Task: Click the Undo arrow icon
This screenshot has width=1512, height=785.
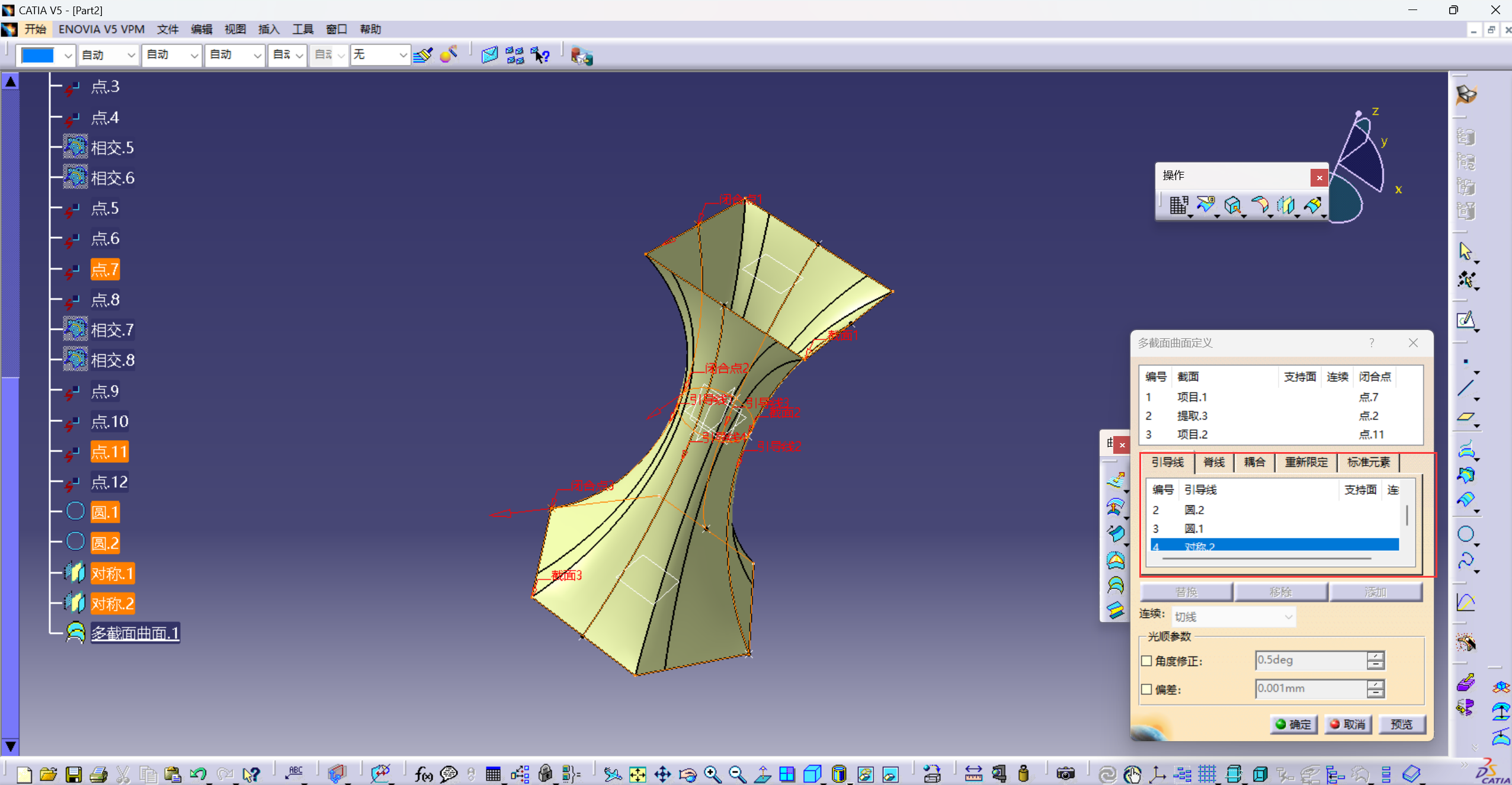Action: (198, 774)
